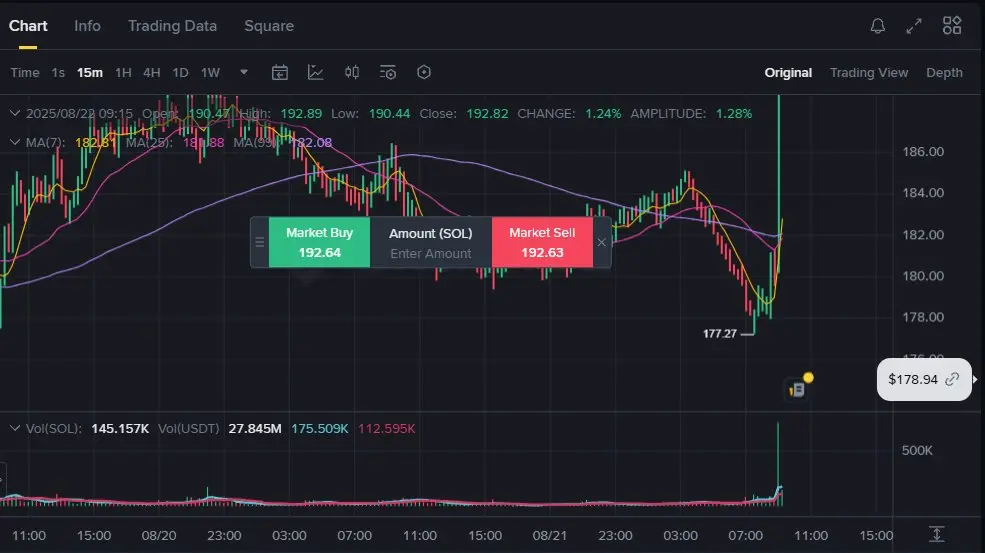Click the AMPLITUDE 1.28% value
This screenshot has width=985, height=553.
pyautogui.click(x=734, y=113)
